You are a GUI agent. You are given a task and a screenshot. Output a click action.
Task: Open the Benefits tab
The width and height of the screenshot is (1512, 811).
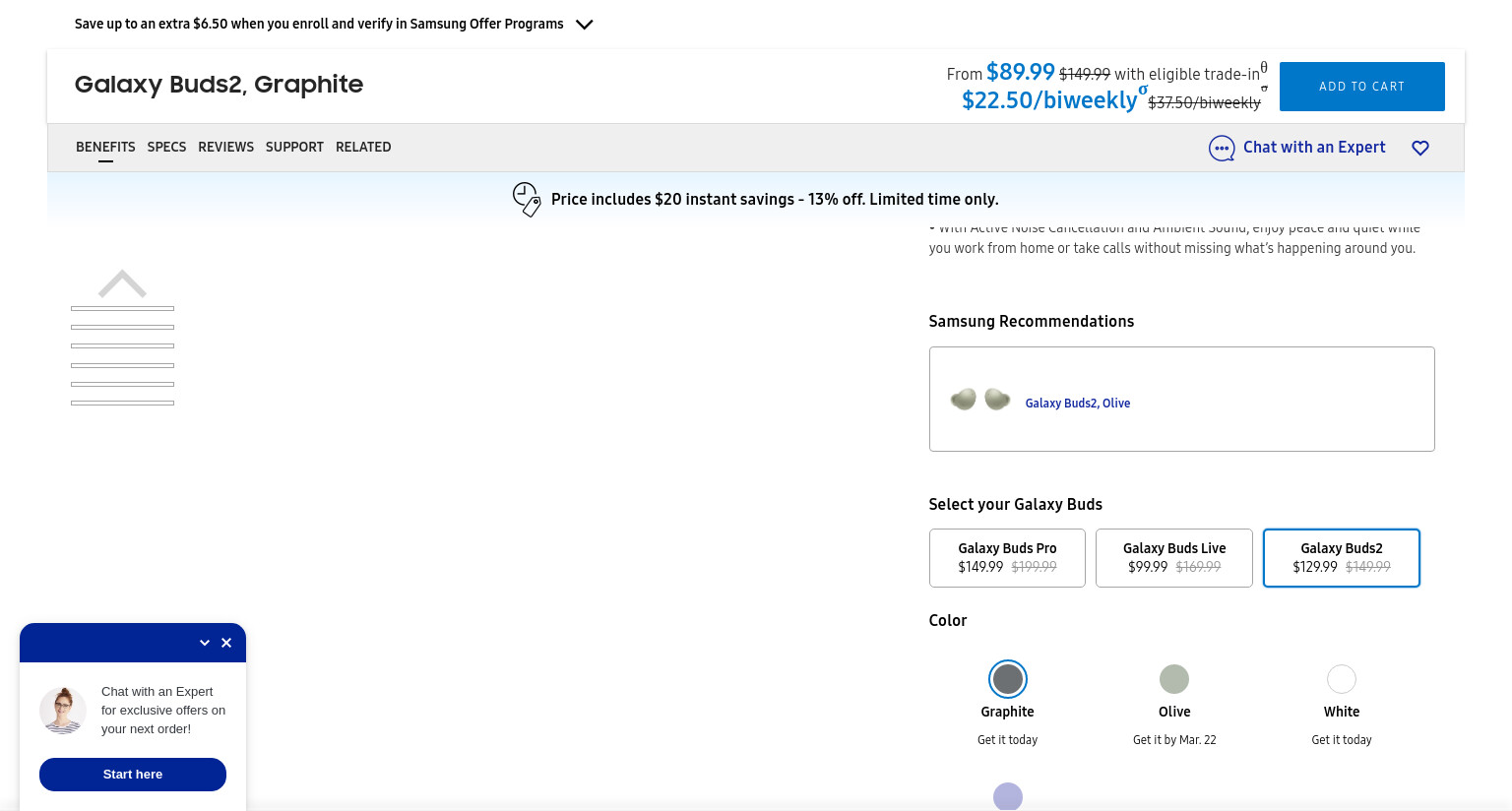[x=105, y=147]
